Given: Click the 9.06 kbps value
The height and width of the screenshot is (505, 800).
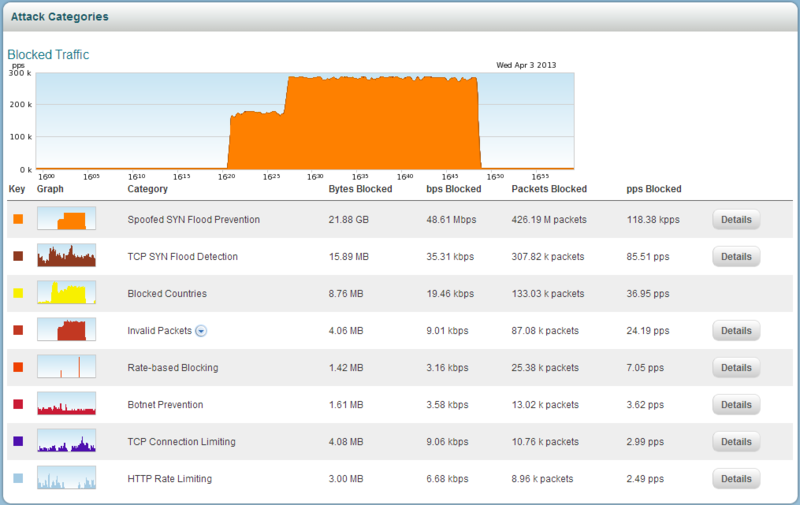Looking at the screenshot, I should [447, 442].
